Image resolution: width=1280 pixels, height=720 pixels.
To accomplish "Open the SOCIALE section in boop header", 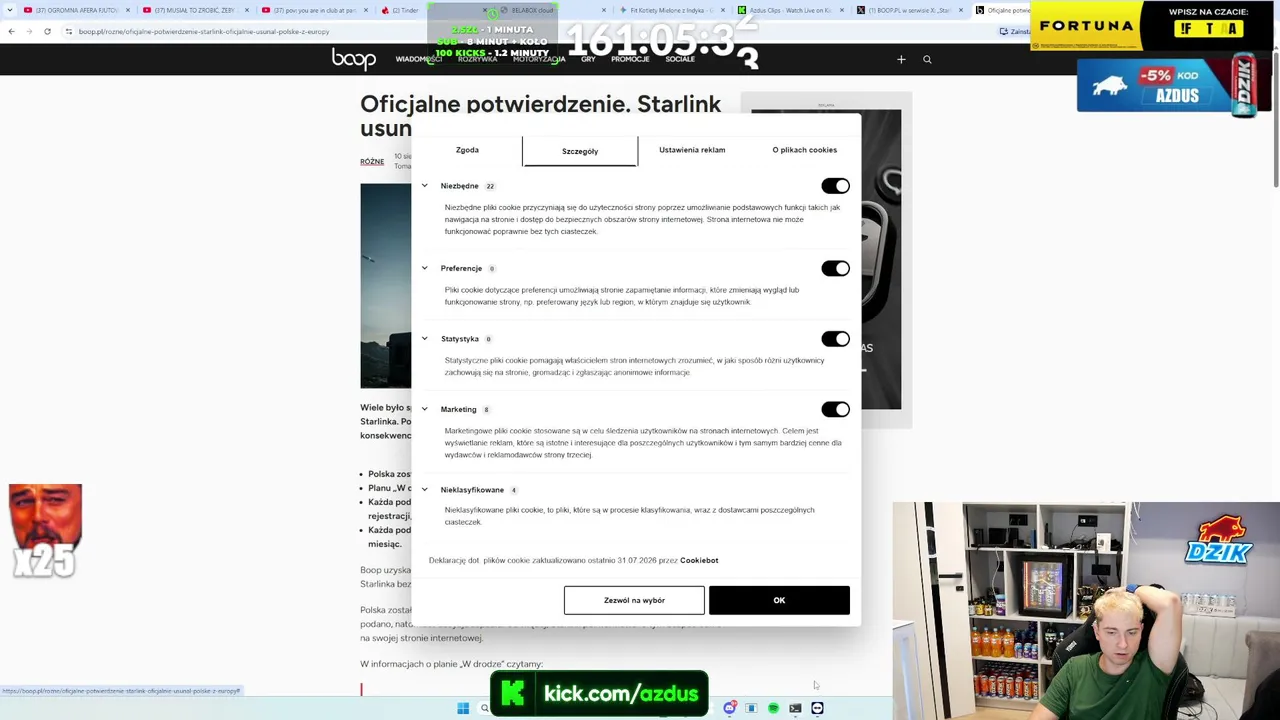I will [680, 59].
